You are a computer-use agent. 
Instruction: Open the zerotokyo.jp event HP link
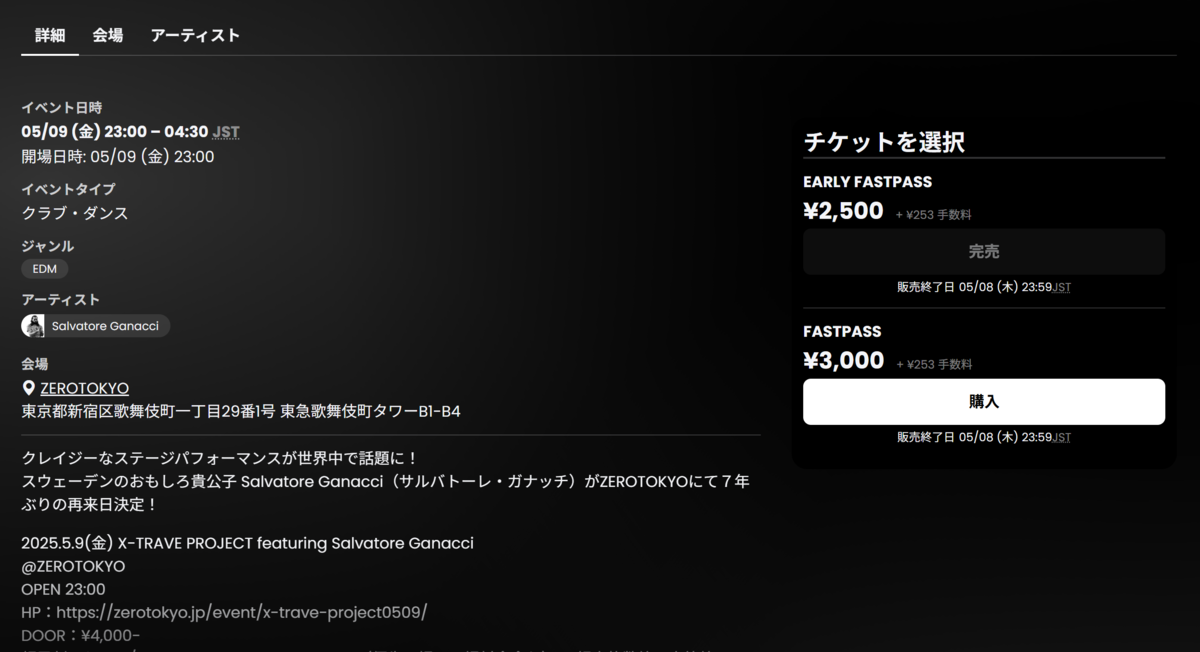click(241, 612)
